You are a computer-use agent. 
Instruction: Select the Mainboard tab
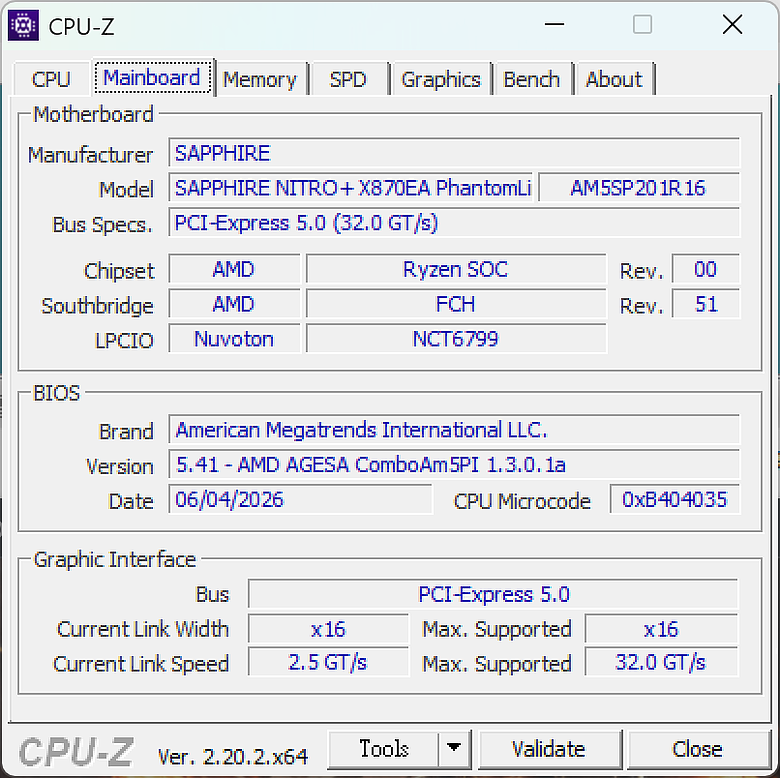(152, 78)
